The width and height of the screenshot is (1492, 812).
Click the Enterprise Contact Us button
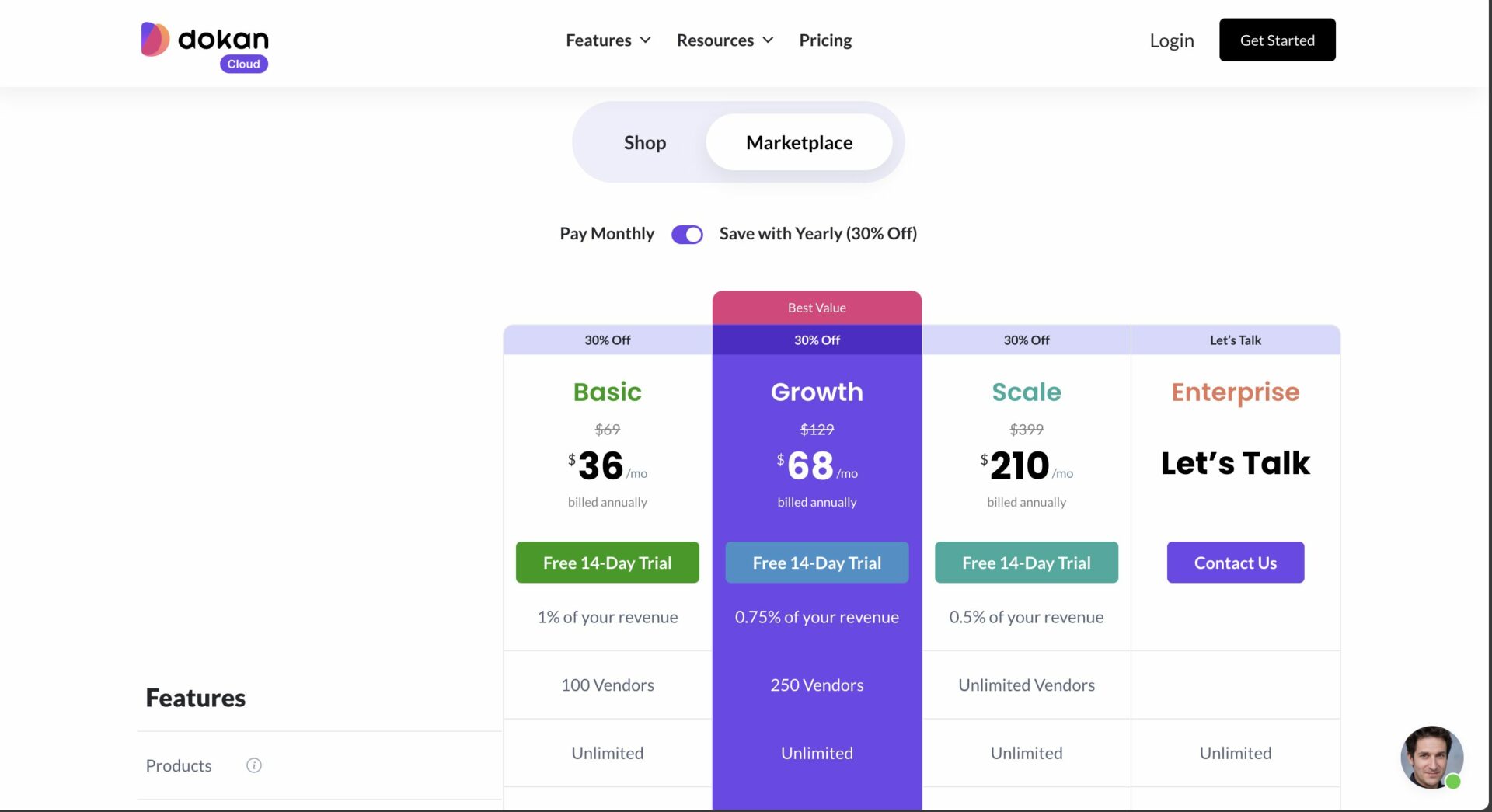click(x=1235, y=563)
